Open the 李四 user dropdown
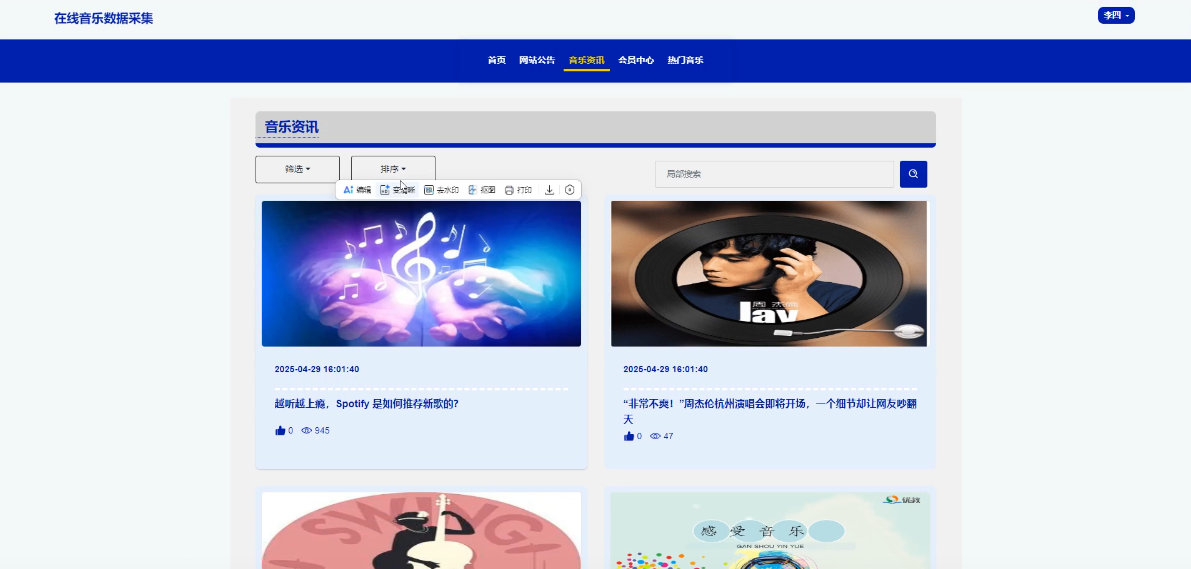Image resolution: width=1191 pixels, height=569 pixels. (1116, 15)
